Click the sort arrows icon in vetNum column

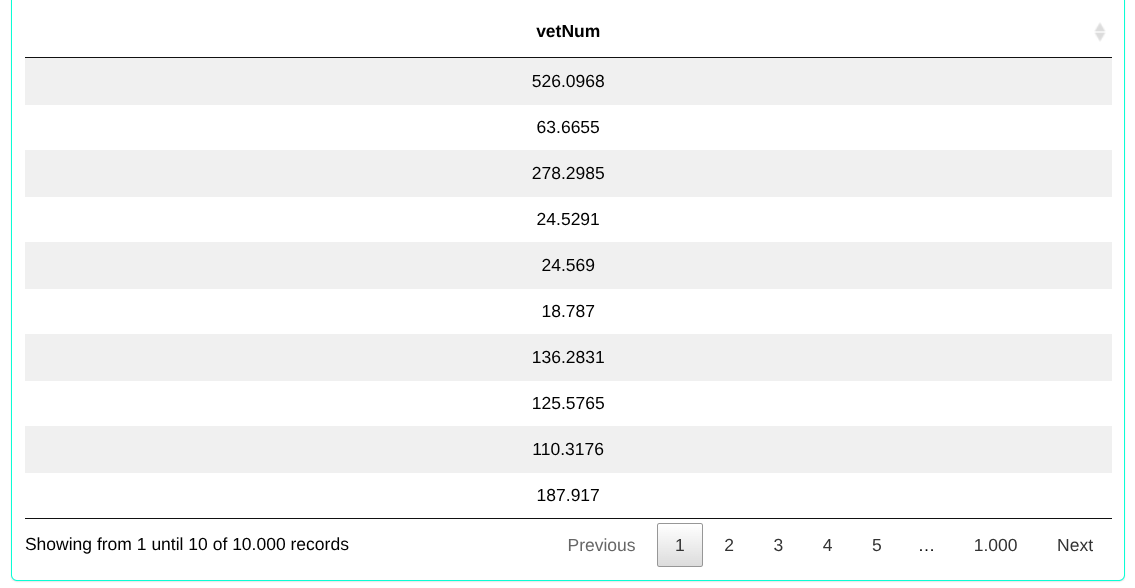(x=1099, y=32)
